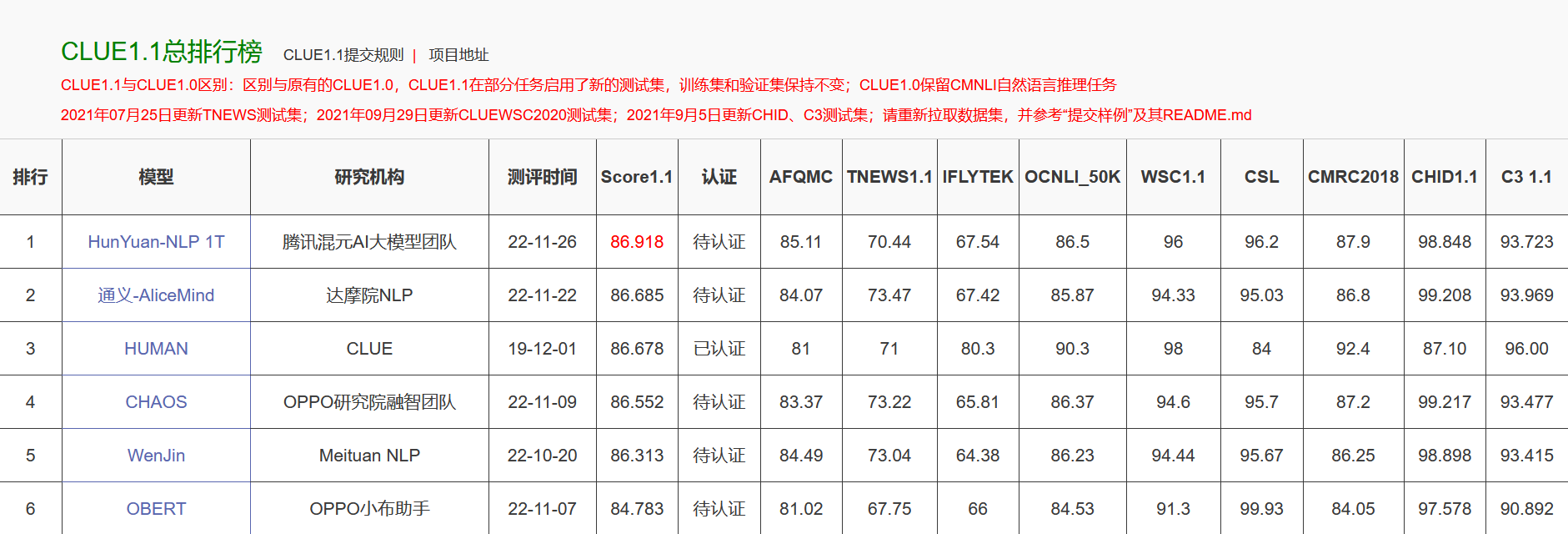
Task: Open the OBERT model link
Action: pos(156,509)
